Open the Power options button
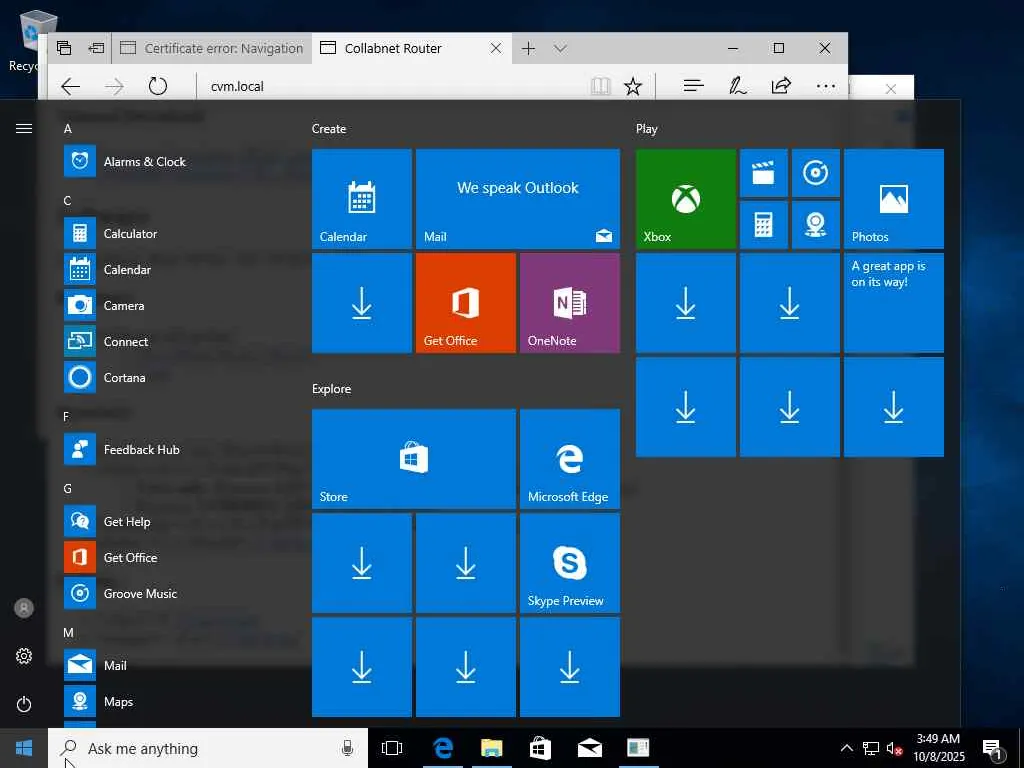Viewport: 1024px width, 768px height. click(x=24, y=704)
